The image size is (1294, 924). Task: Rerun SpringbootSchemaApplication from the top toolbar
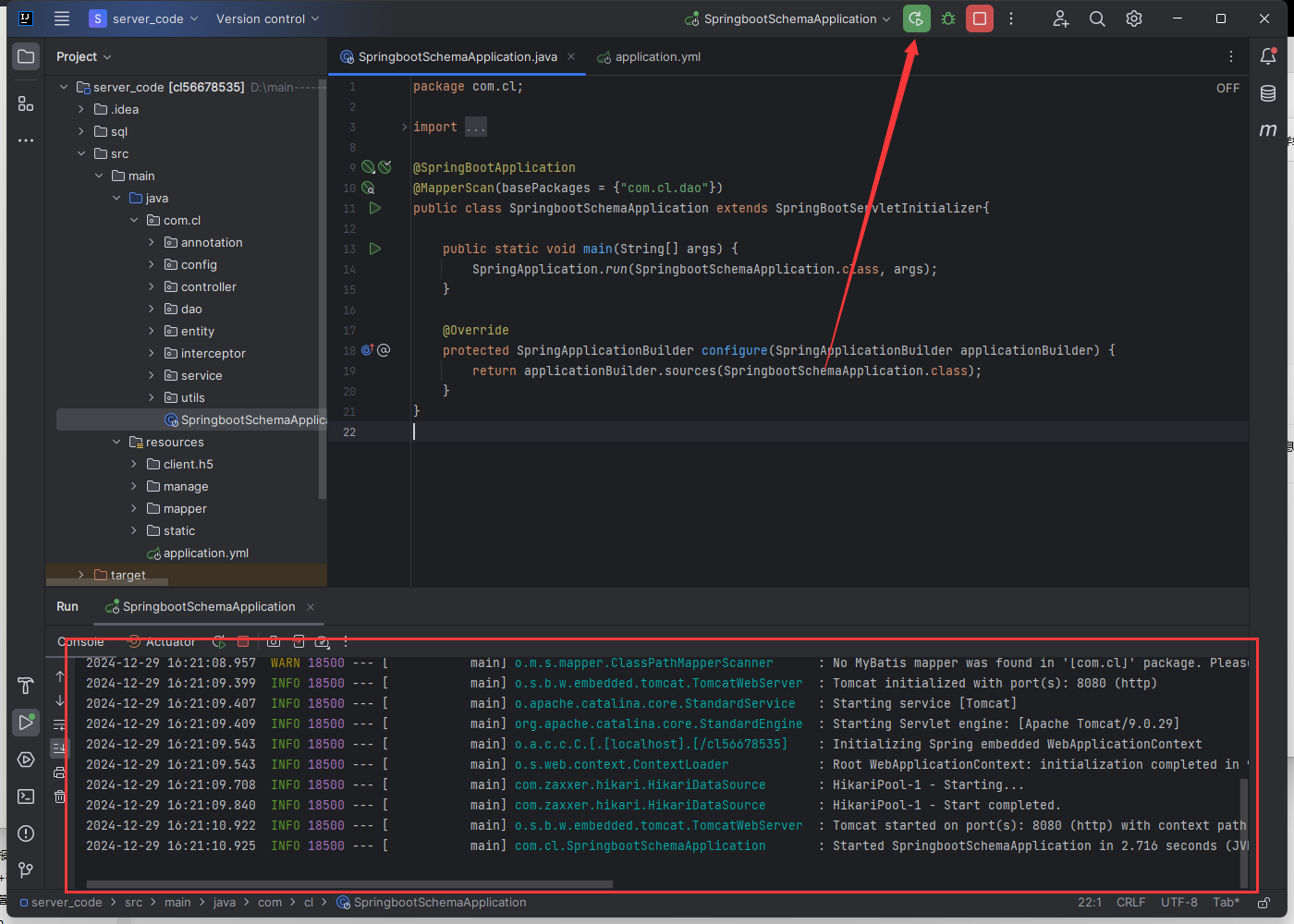tap(916, 18)
